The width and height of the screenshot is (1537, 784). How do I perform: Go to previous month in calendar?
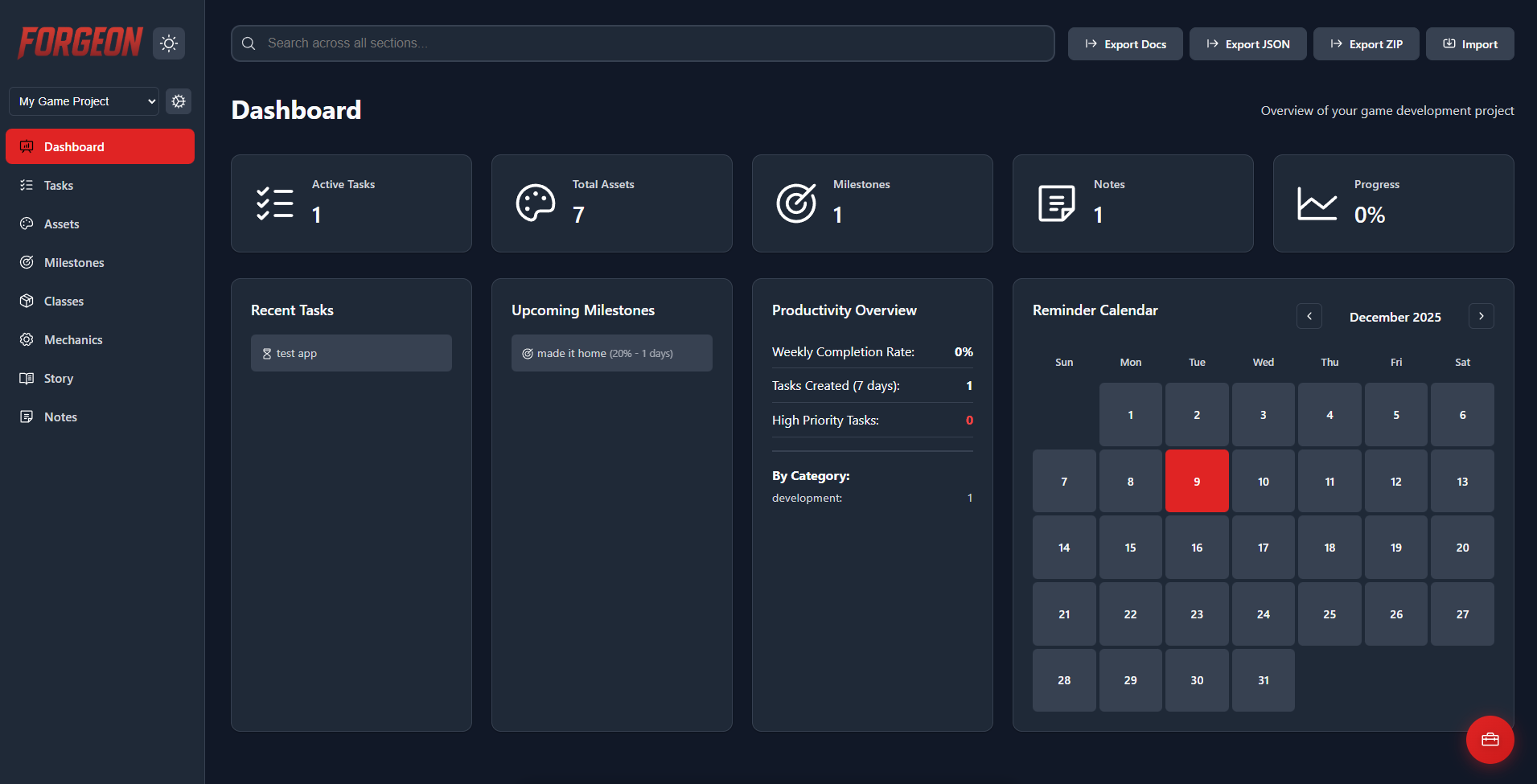1309,316
